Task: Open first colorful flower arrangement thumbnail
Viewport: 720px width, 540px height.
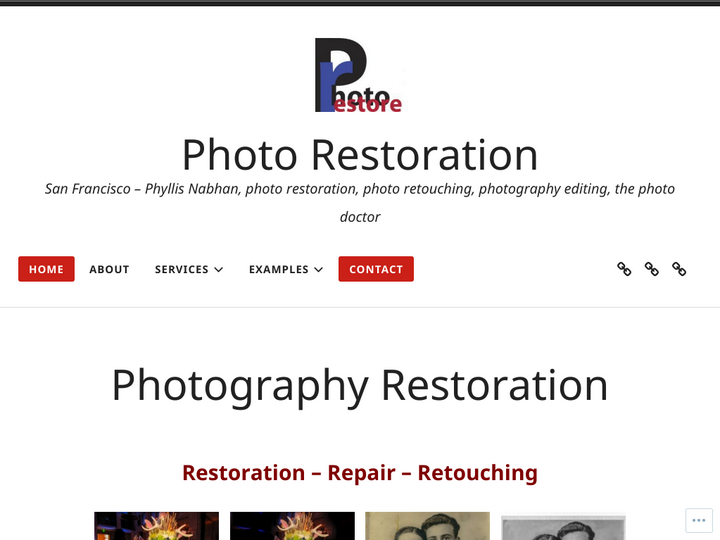Action: [x=157, y=526]
